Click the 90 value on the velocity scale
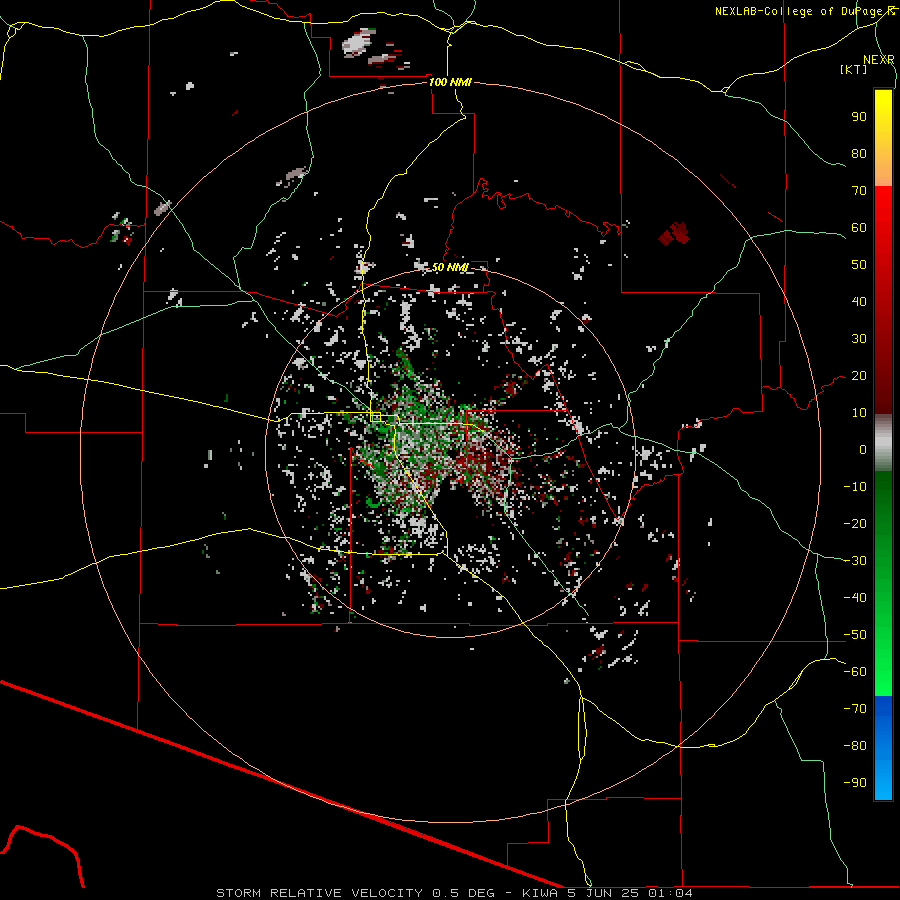This screenshot has height=900, width=900. (859, 117)
